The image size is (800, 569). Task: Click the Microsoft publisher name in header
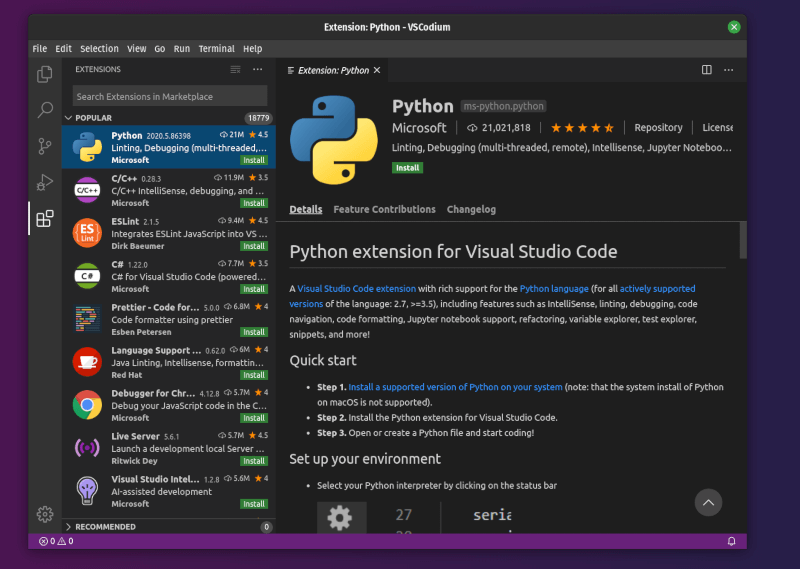(x=419, y=128)
